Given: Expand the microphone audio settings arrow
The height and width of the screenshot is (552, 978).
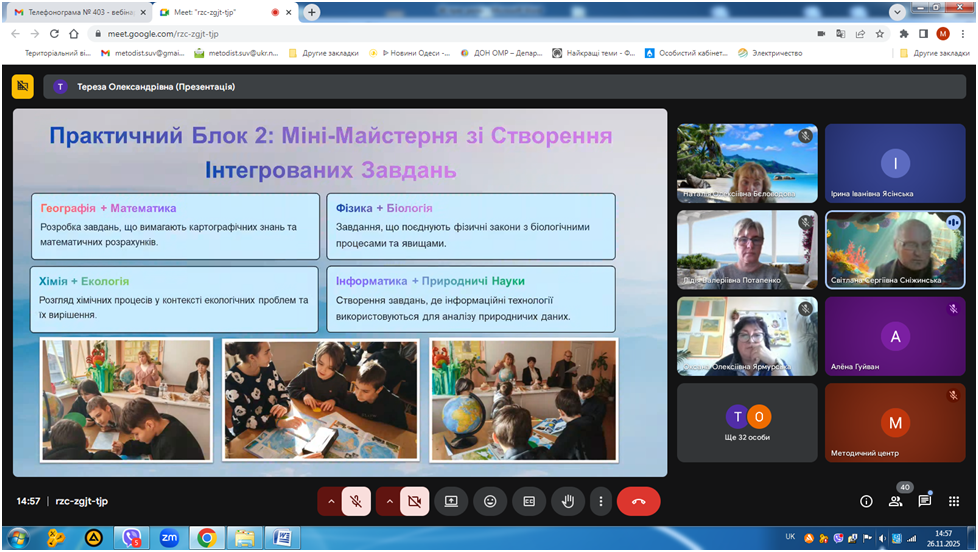Looking at the screenshot, I should [x=329, y=501].
